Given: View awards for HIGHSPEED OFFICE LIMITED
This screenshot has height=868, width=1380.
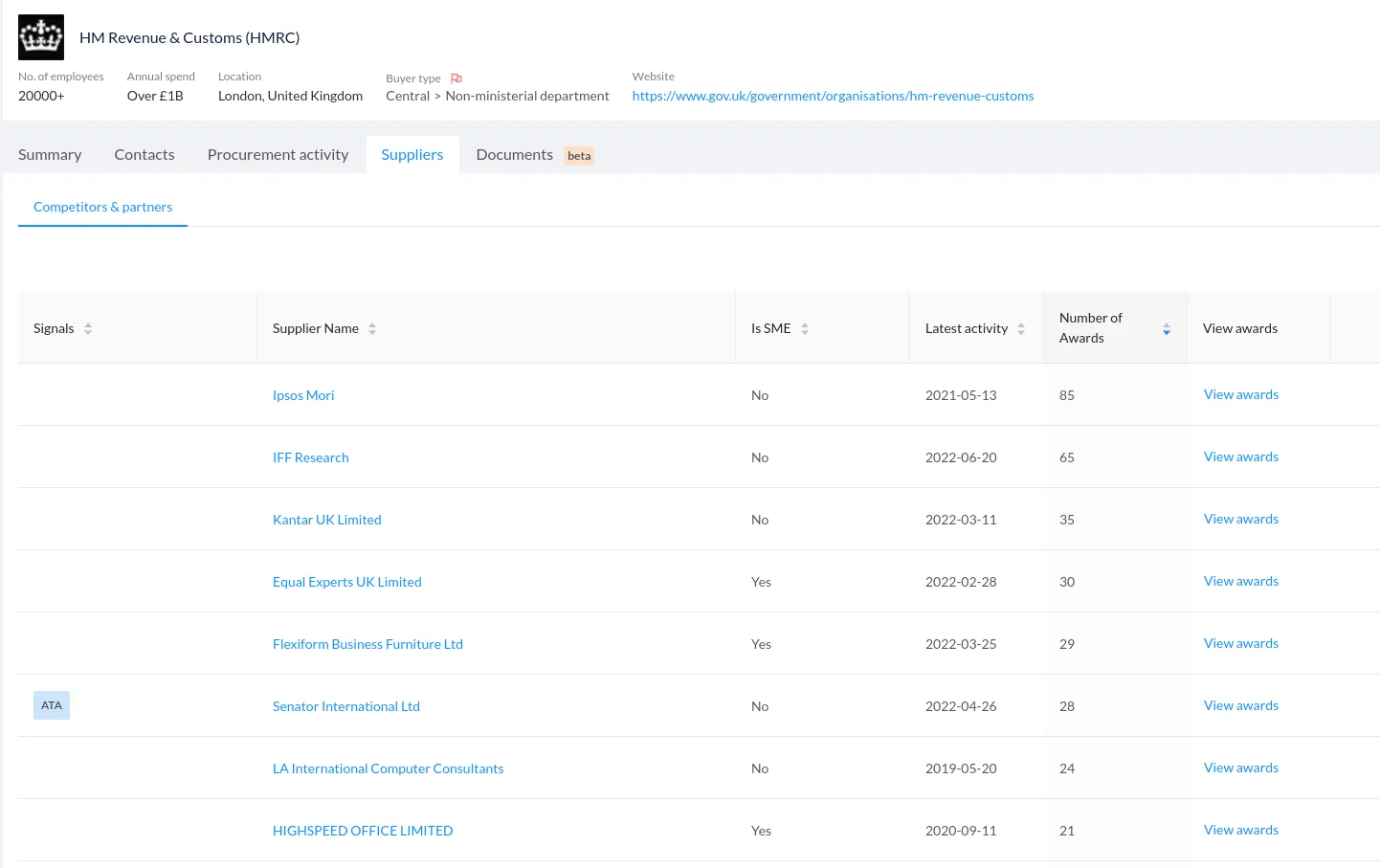Looking at the screenshot, I should pos(1241,830).
